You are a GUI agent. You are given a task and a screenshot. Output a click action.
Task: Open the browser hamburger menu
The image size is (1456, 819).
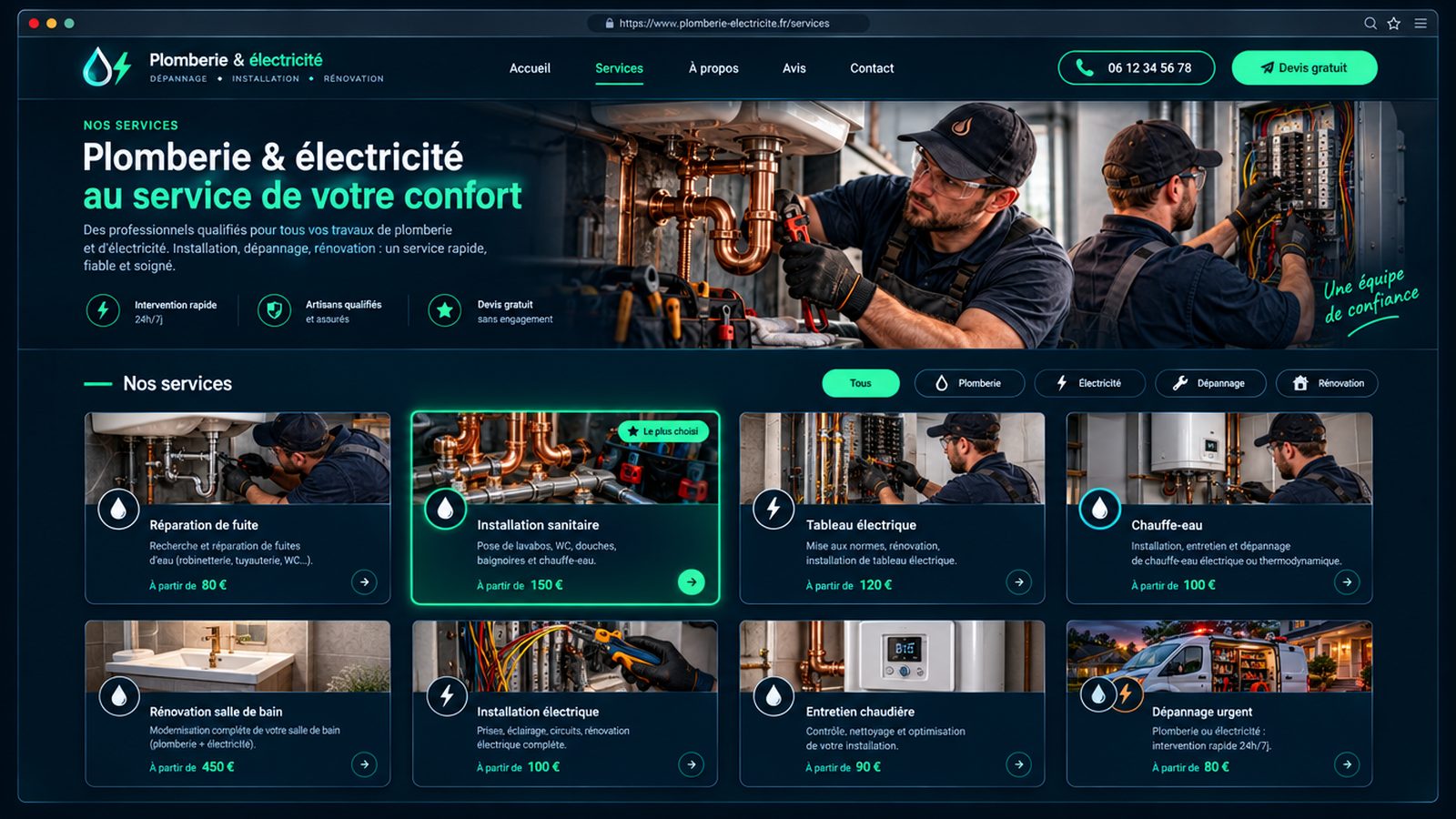point(1420,24)
